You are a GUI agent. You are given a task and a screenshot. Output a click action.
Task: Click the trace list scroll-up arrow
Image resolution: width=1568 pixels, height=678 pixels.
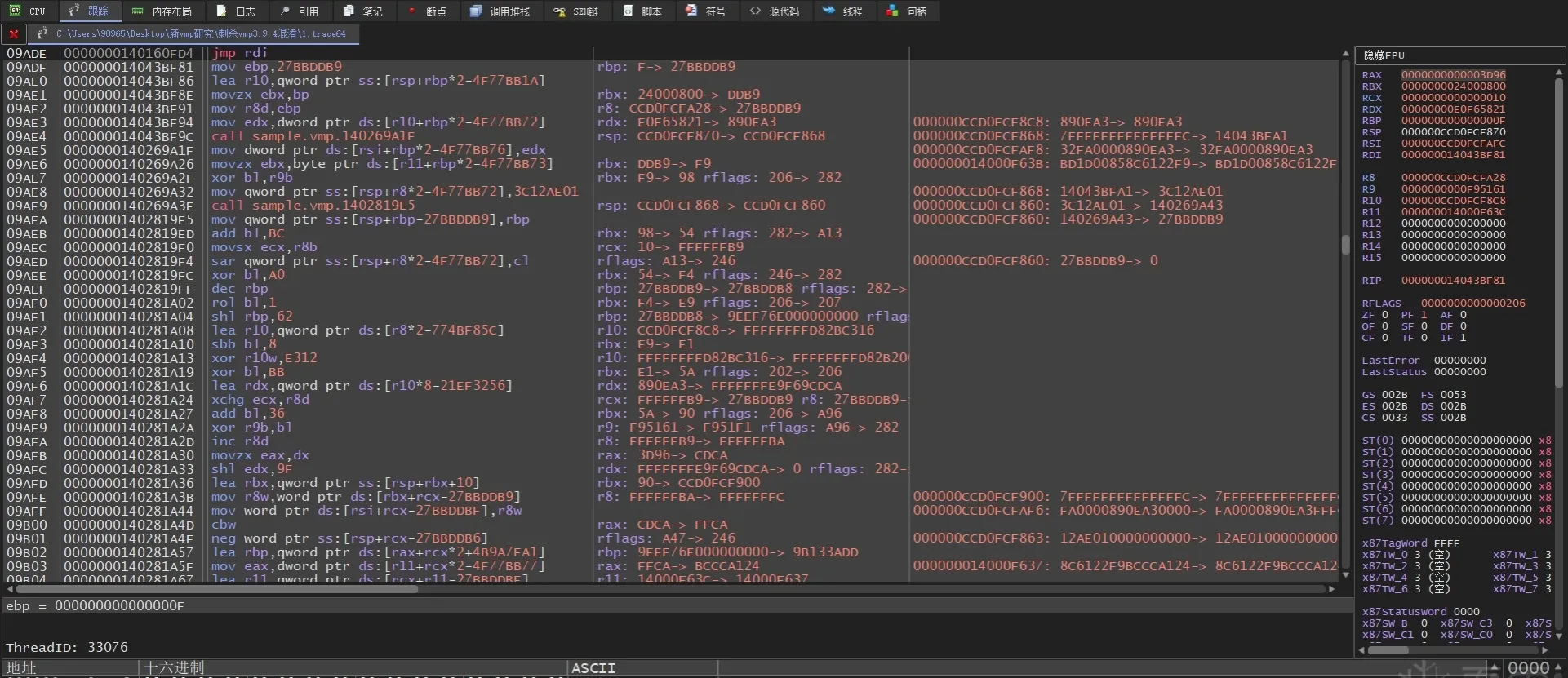point(1345,54)
